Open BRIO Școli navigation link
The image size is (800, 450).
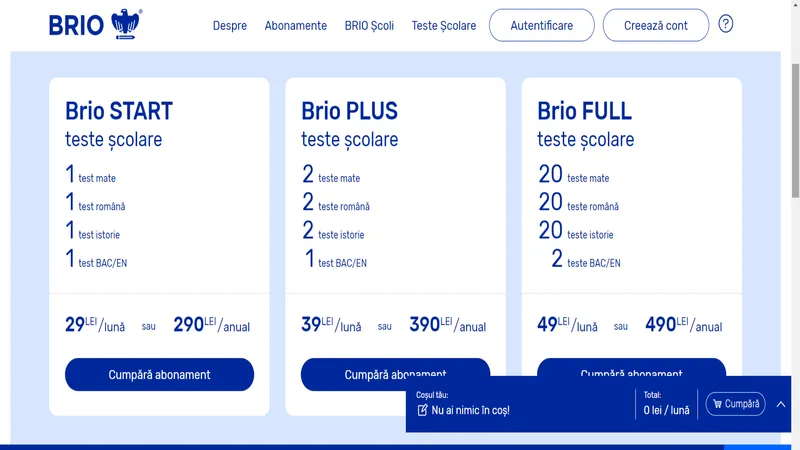[369, 26]
